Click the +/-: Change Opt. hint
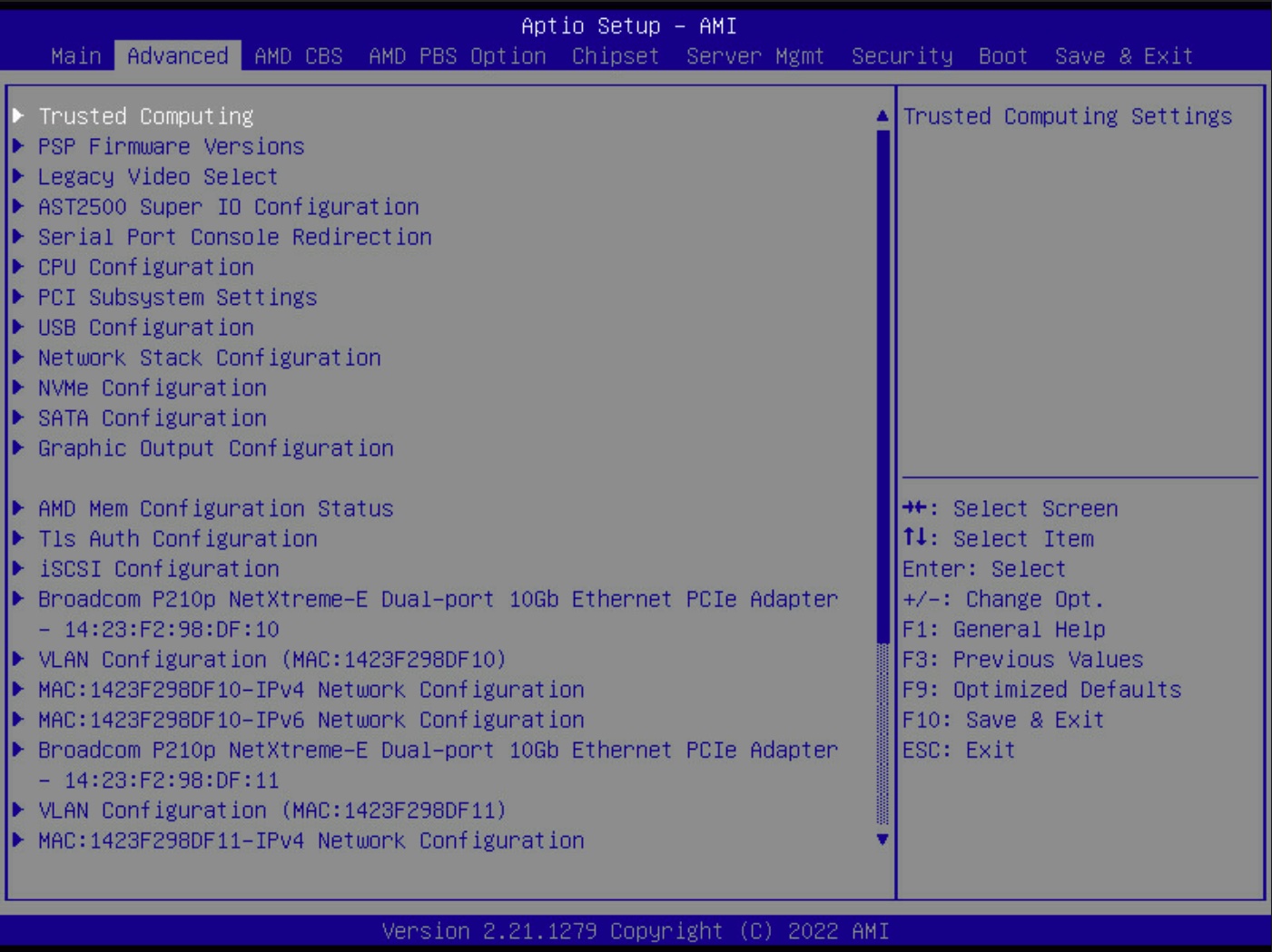The height and width of the screenshot is (952, 1272). click(x=1004, y=599)
